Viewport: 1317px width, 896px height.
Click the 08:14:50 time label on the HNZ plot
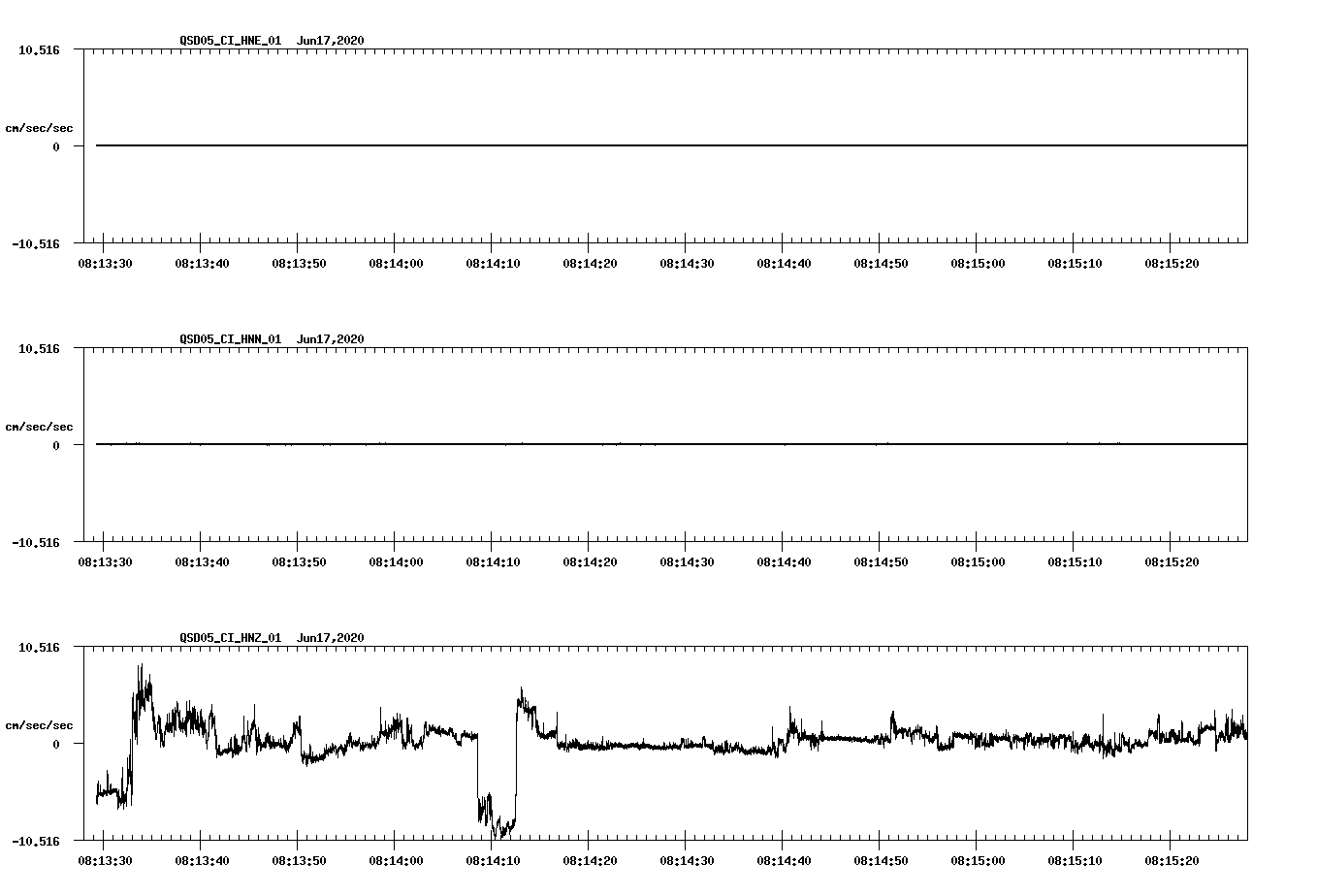tap(881, 861)
